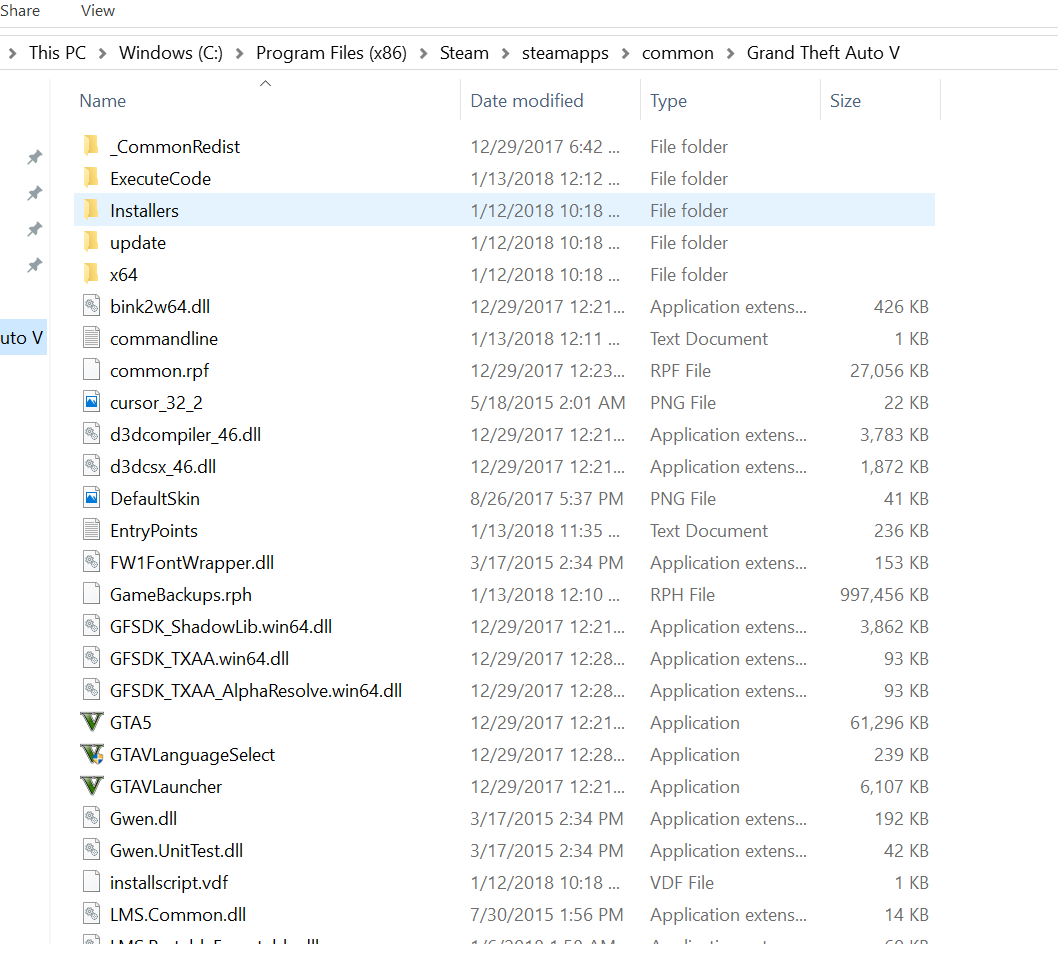This screenshot has width=1058, height=963.
Task: Expand chevron after steamapps breadcrumb
Action: 625,53
